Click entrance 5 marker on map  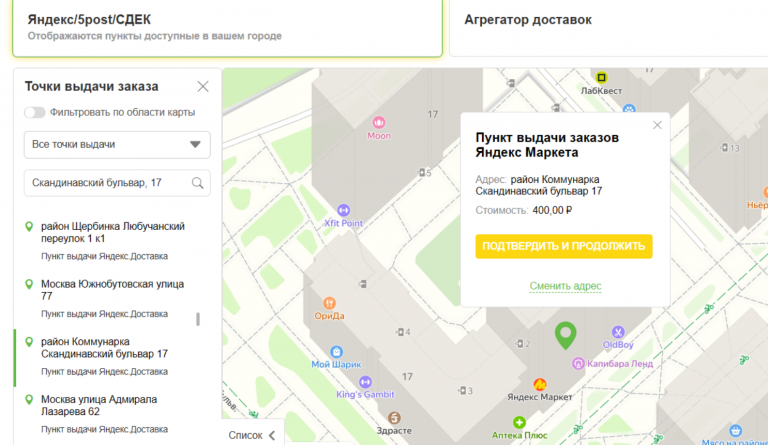tap(424, 172)
